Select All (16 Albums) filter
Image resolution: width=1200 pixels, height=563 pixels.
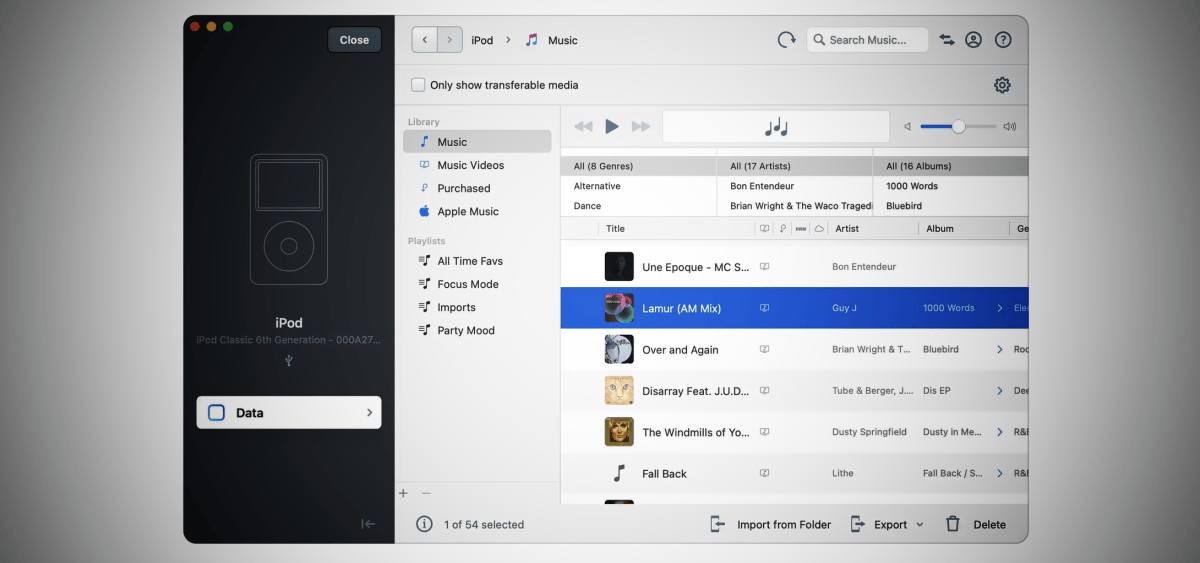[951, 166]
